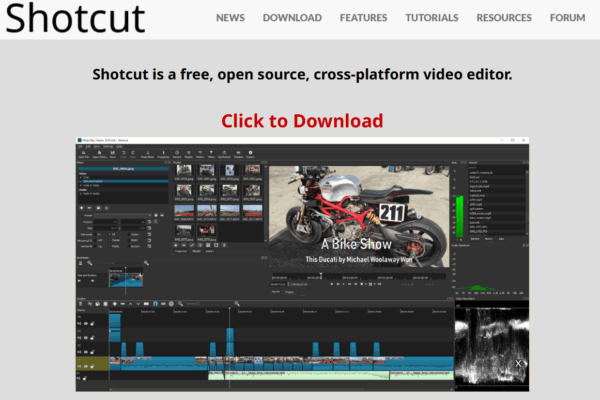Click the Recent toolbar icon
600x400 pixels.
(177, 154)
